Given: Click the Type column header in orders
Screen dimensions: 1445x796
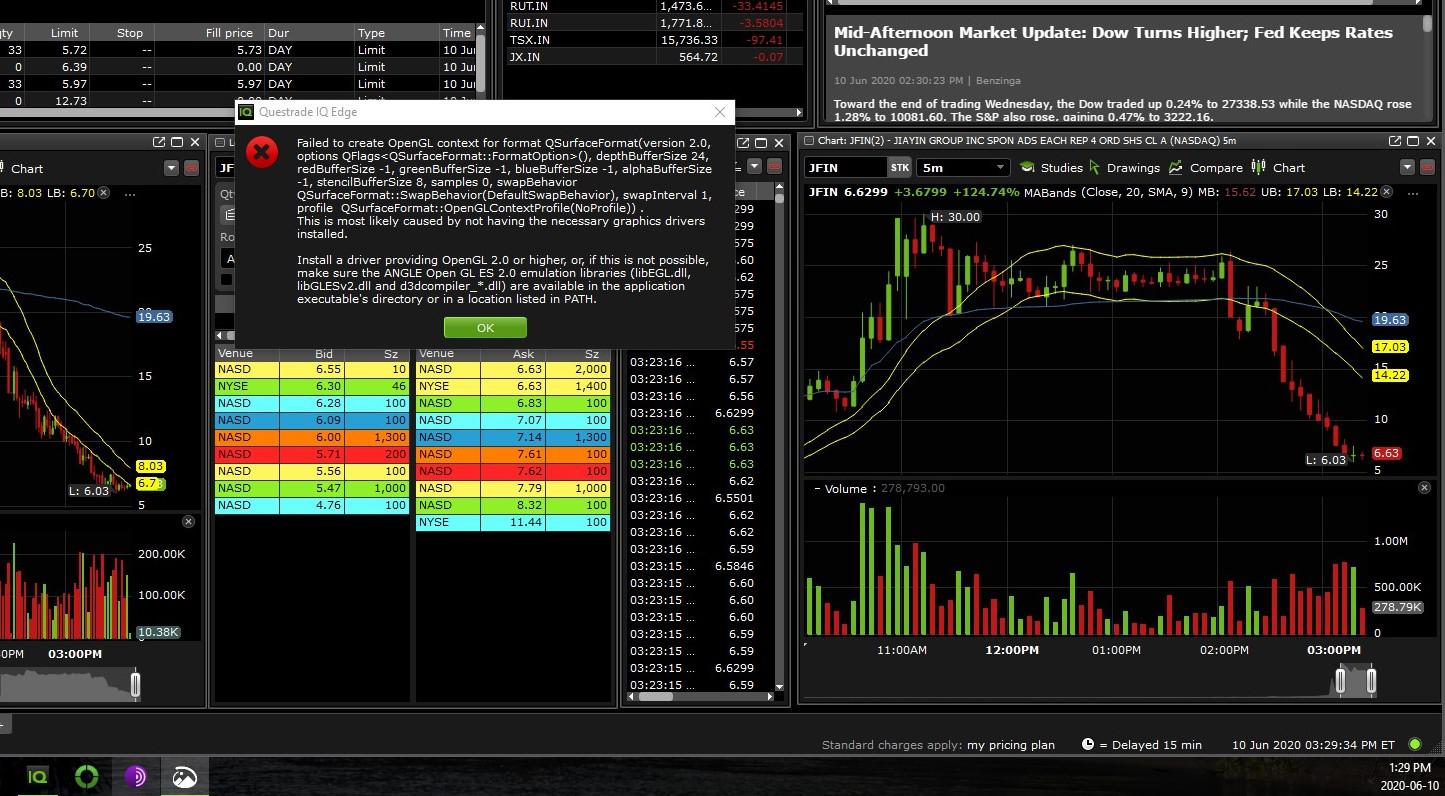Looking at the screenshot, I should (x=396, y=33).
